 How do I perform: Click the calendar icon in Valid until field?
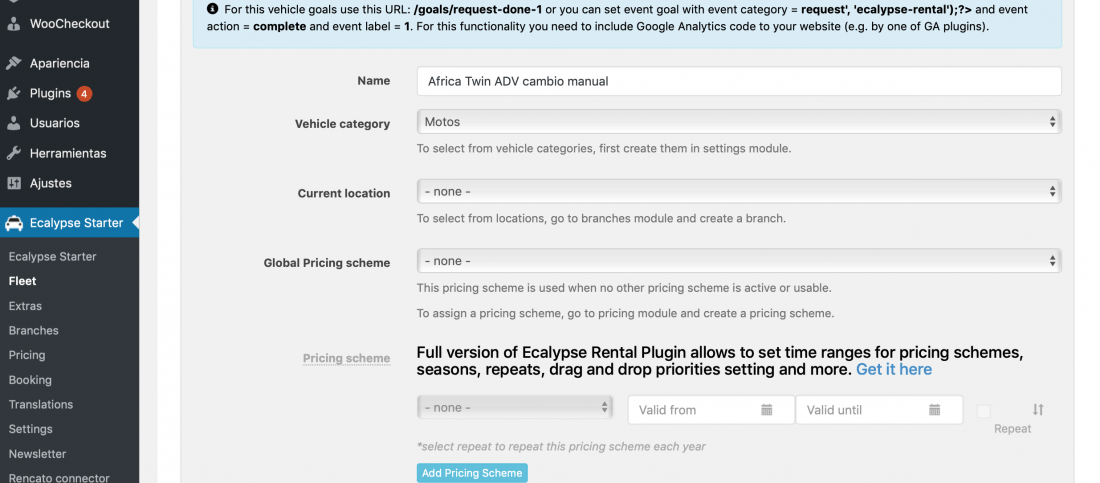pos(934,410)
